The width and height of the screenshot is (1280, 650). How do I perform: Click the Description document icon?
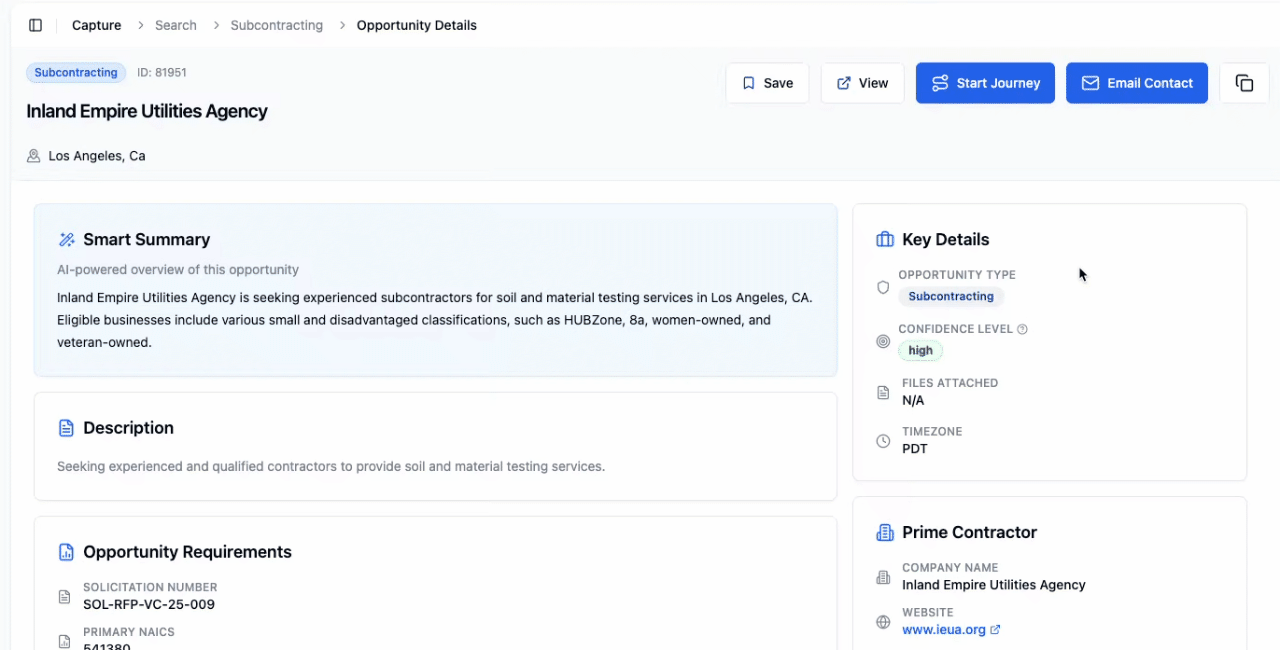click(x=67, y=427)
